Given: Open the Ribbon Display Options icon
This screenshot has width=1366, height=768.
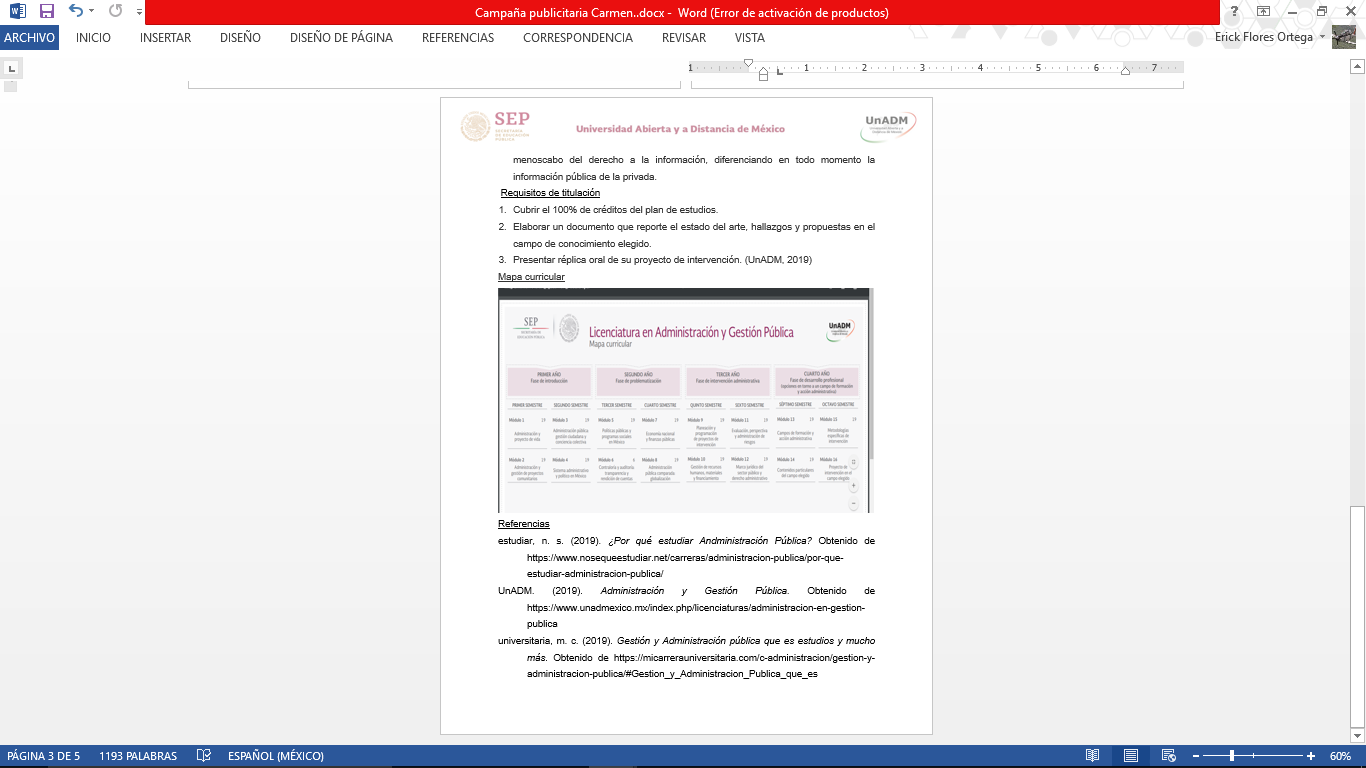Looking at the screenshot, I should point(1264,12).
